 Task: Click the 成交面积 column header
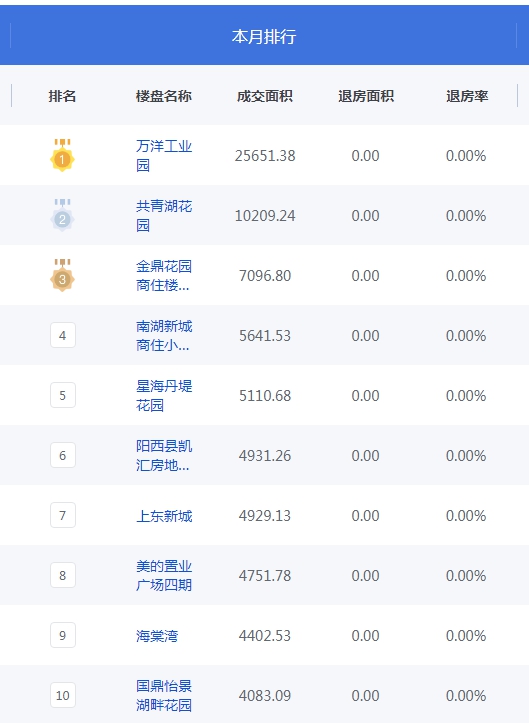click(265, 96)
